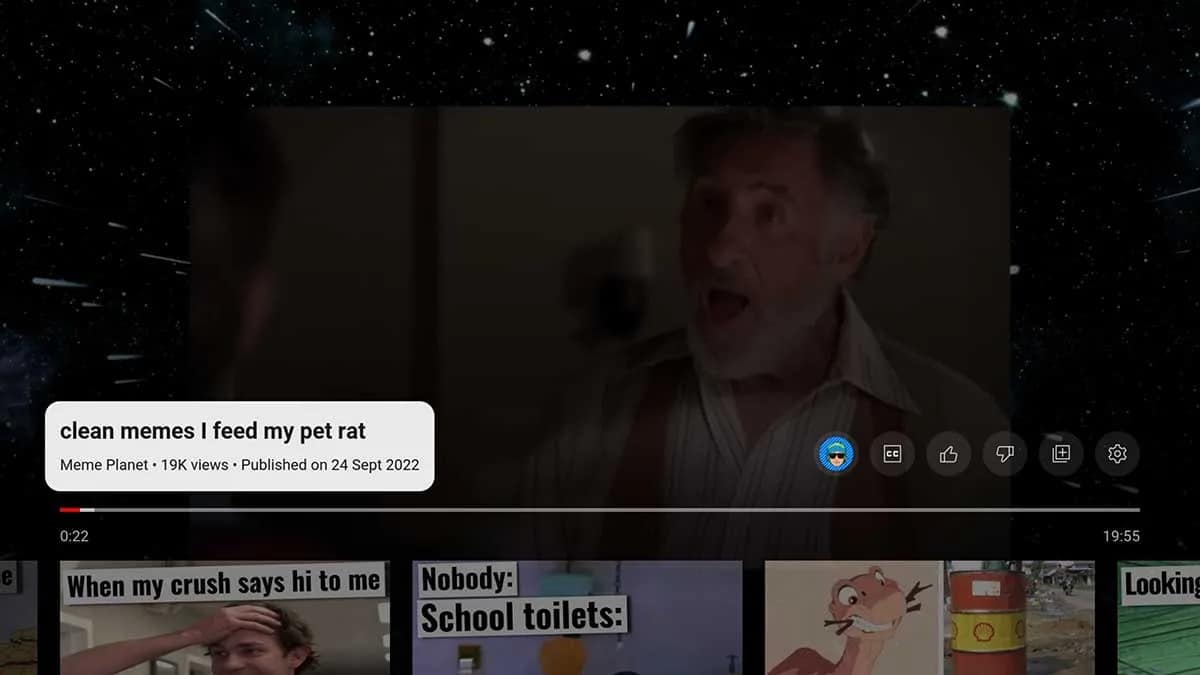Open 'When my crush says hi to me' thumbnail

(225, 618)
